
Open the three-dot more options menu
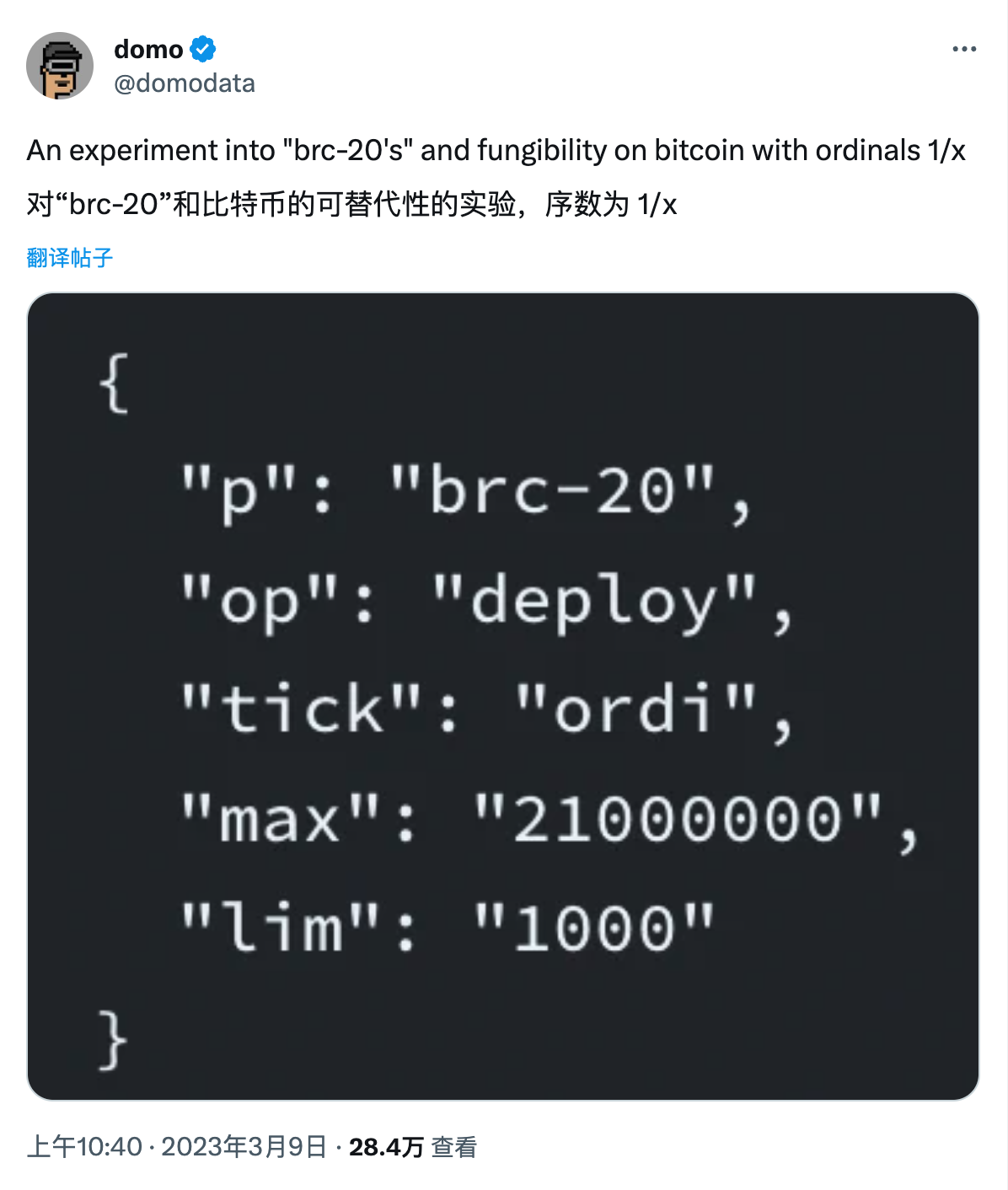click(x=964, y=49)
